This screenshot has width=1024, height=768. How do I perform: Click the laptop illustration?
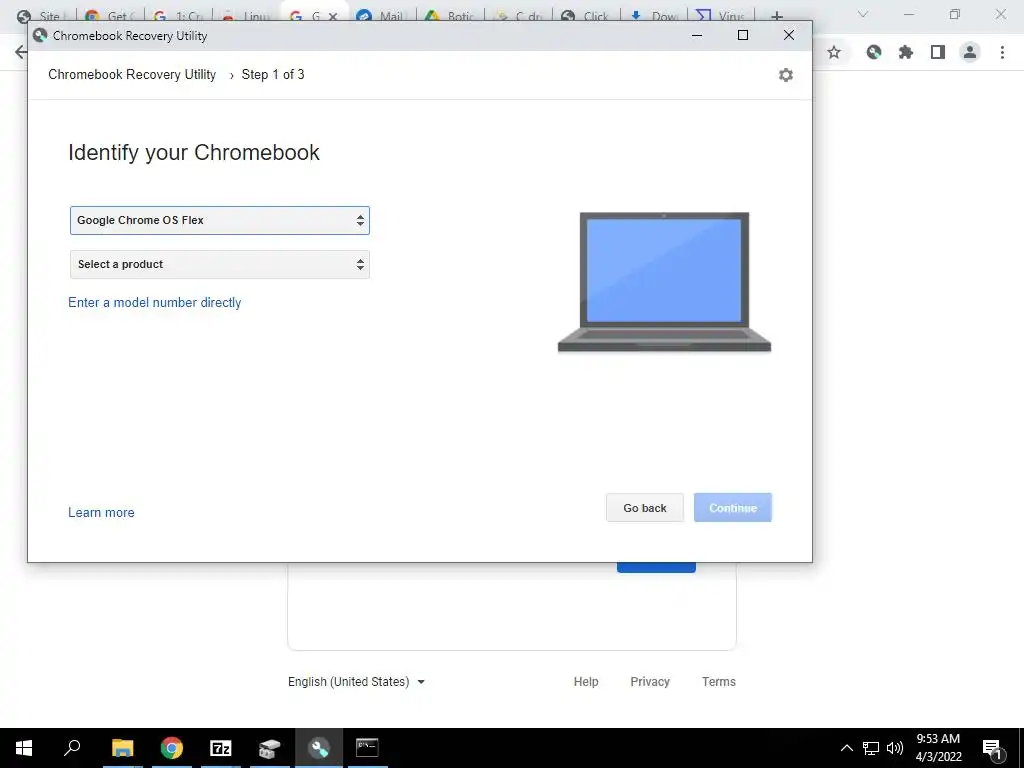pos(664,282)
